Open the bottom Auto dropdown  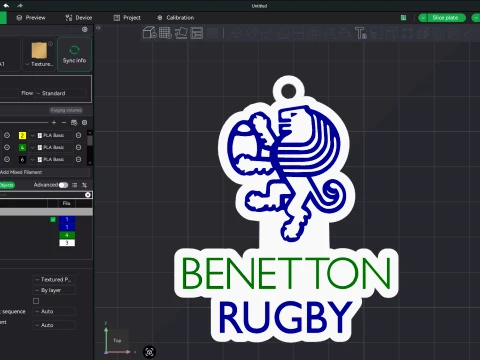click(x=54, y=325)
